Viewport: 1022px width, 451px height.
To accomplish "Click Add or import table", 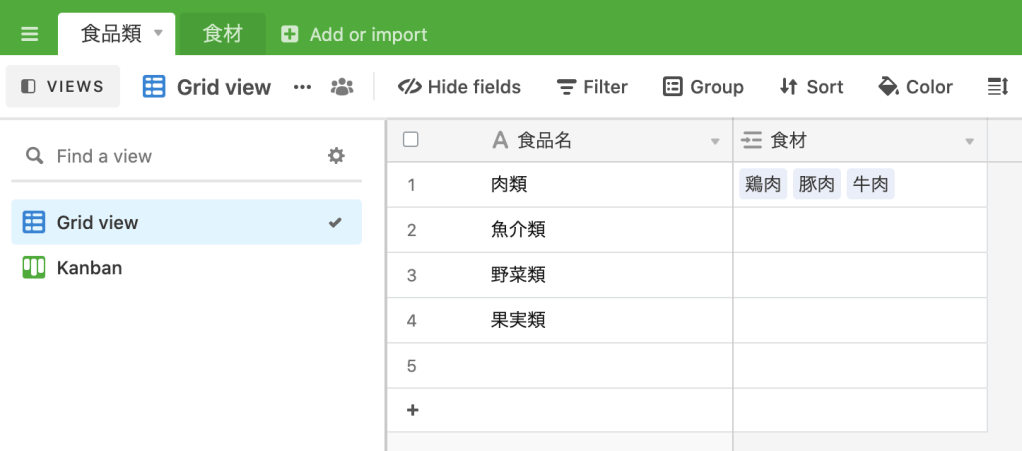I will tap(354, 34).
